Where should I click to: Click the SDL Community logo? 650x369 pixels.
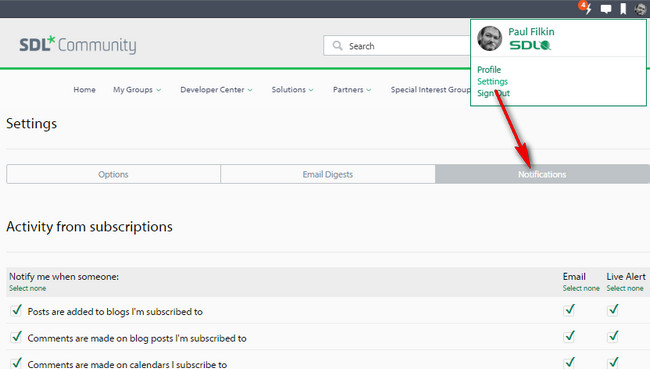click(x=78, y=45)
